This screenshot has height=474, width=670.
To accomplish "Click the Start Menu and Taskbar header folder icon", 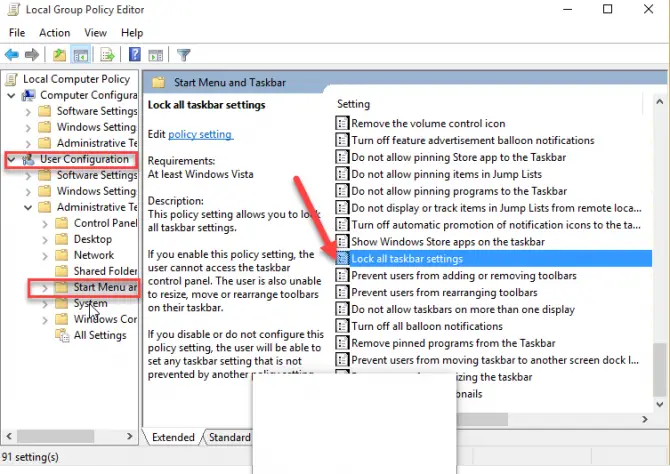I will (x=159, y=82).
